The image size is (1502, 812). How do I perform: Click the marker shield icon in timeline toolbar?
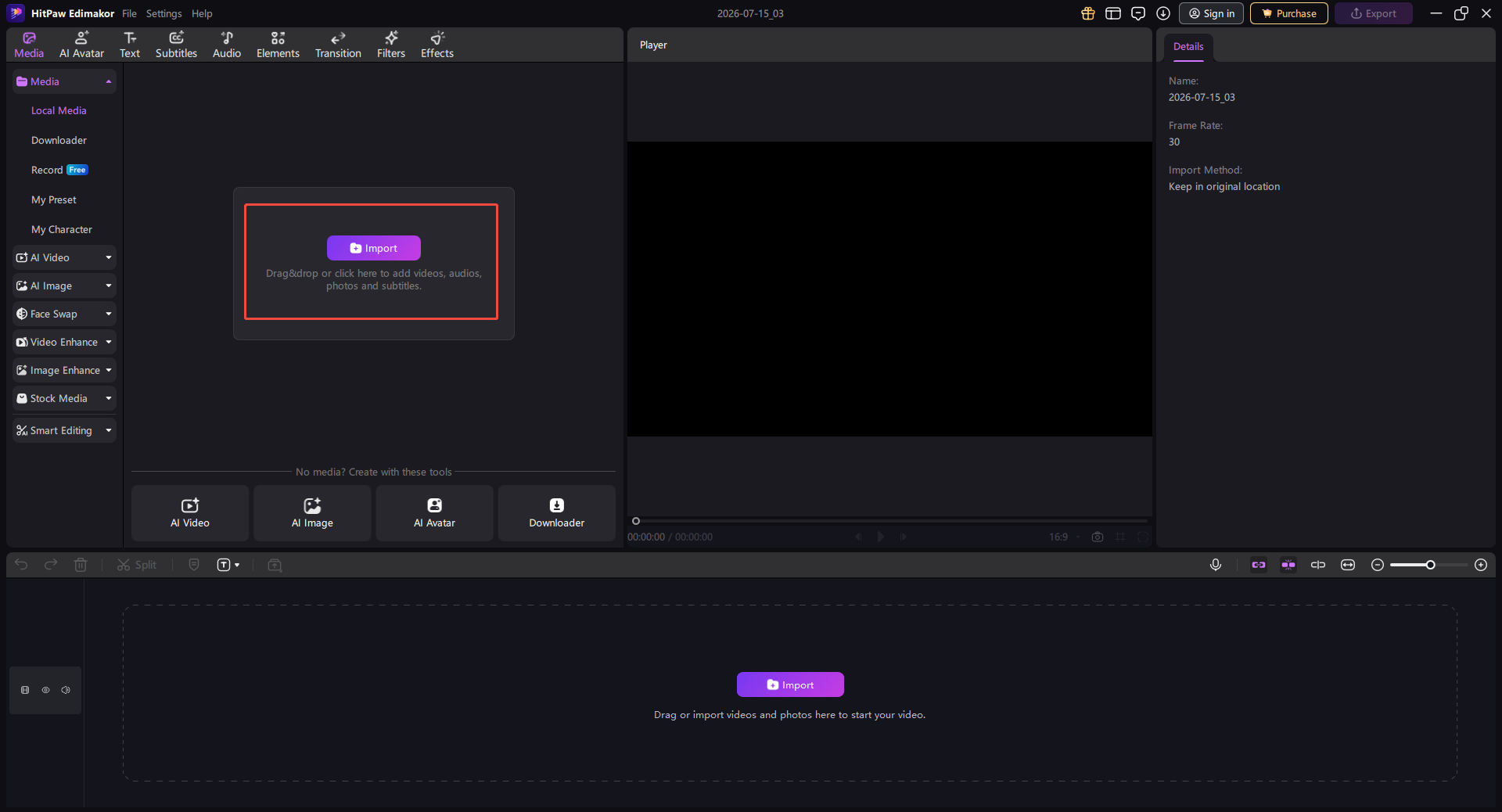194,565
